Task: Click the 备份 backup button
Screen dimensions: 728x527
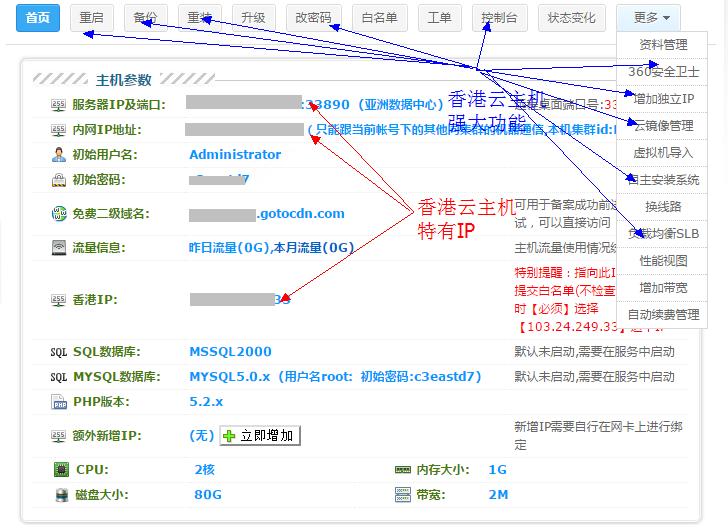Action: [145, 18]
